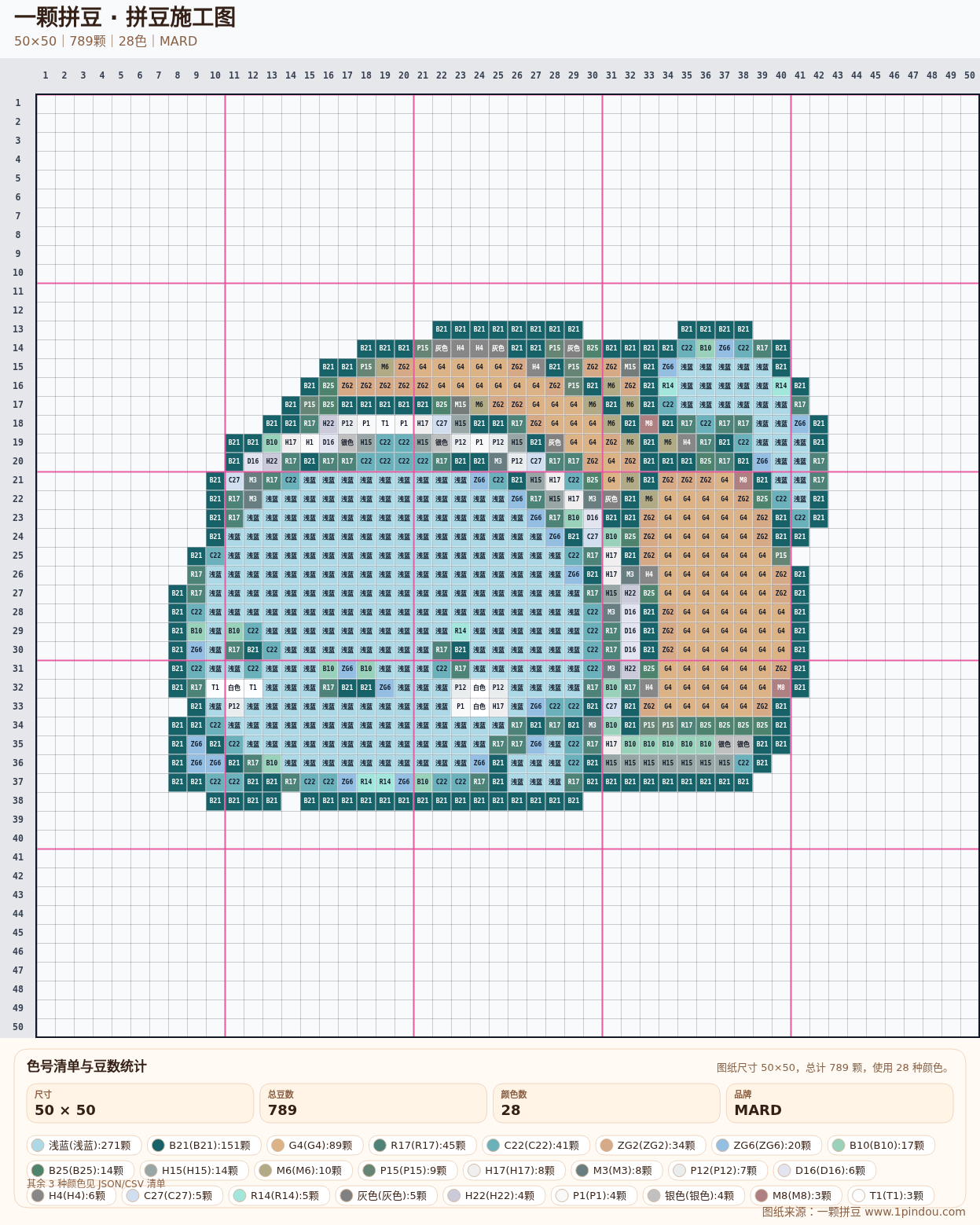Pick the C22 41颗 color chip
980x1225 pixels.
click(x=536, y=1145)
